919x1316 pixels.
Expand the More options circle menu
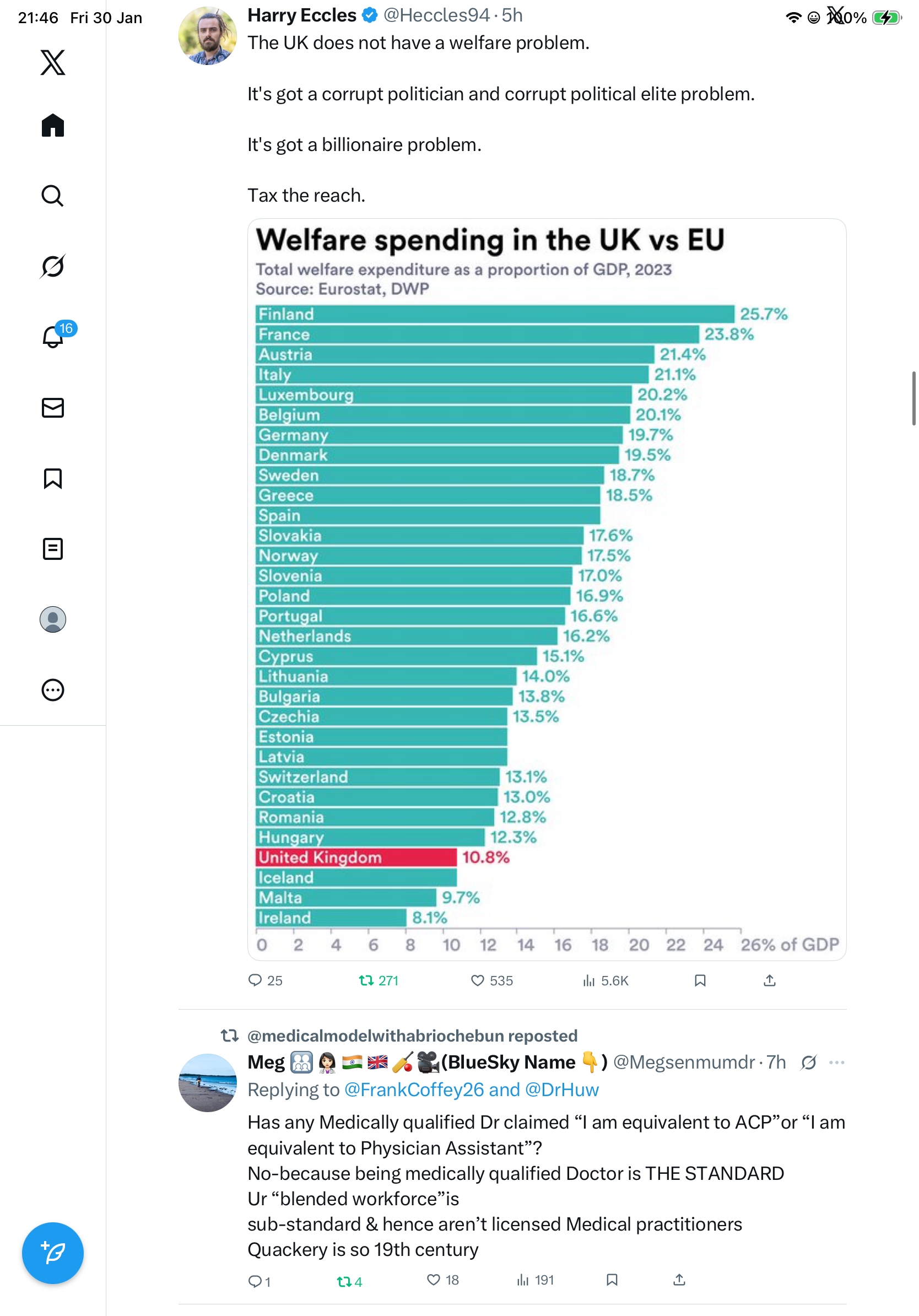tap(53, 689)
